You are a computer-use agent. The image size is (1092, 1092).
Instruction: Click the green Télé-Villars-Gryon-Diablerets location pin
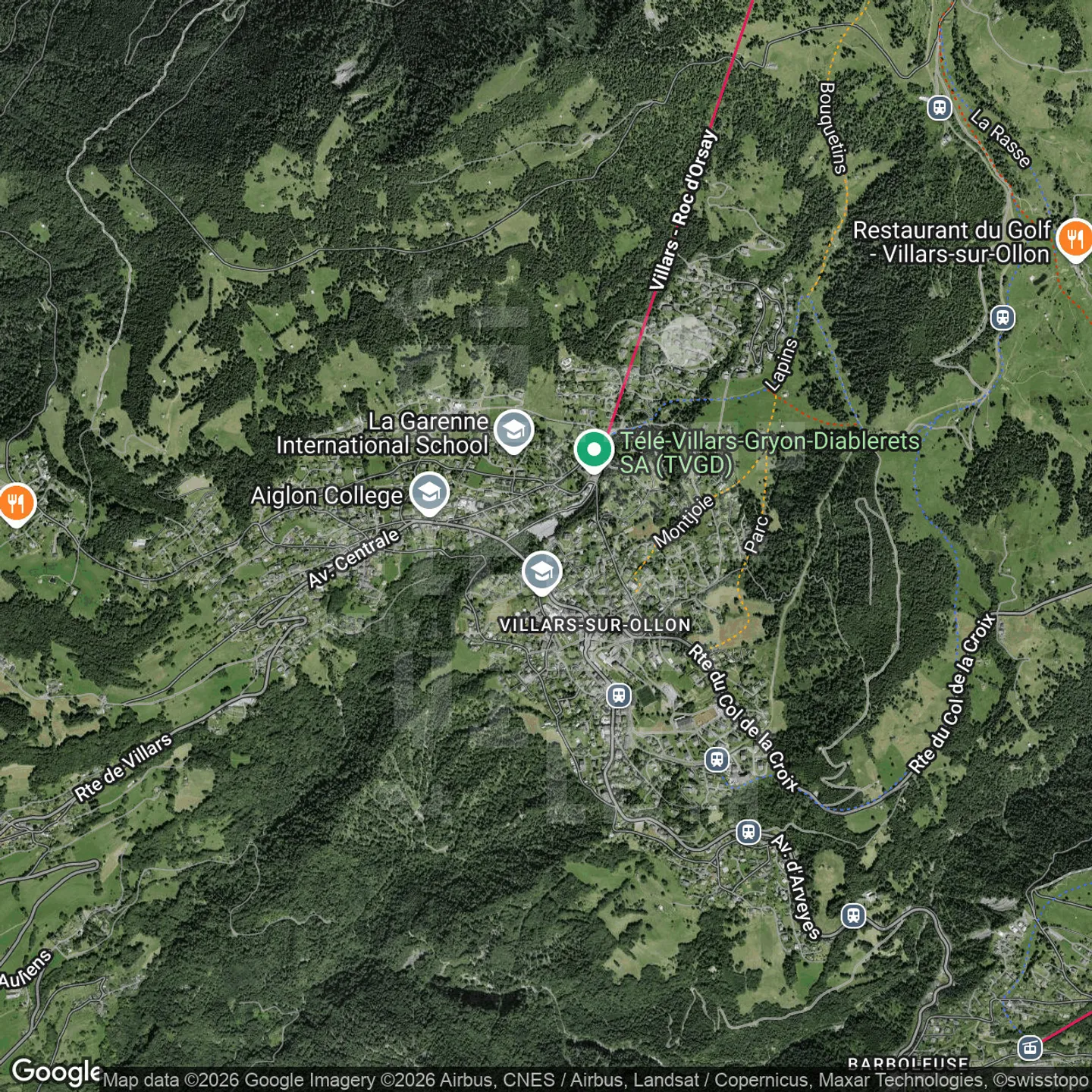tap(594, 451)
